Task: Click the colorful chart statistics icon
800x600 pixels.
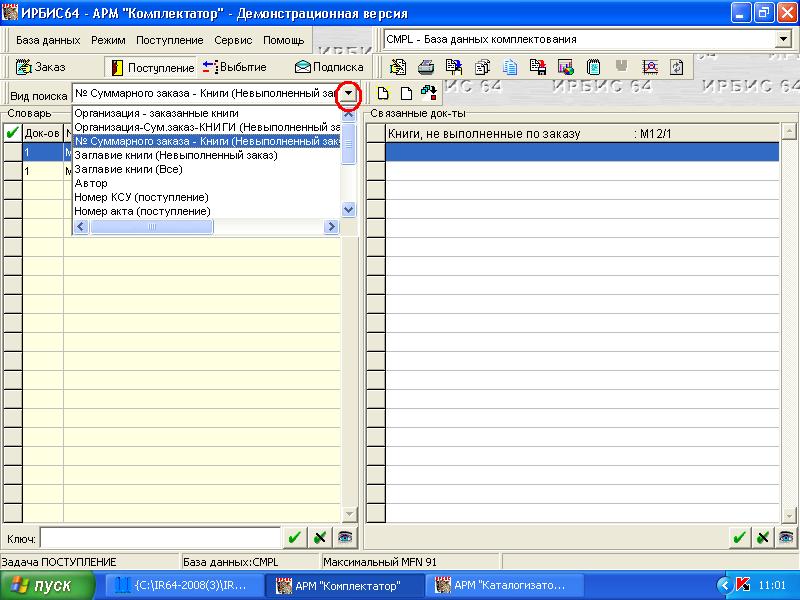Action: coord(566,67)
